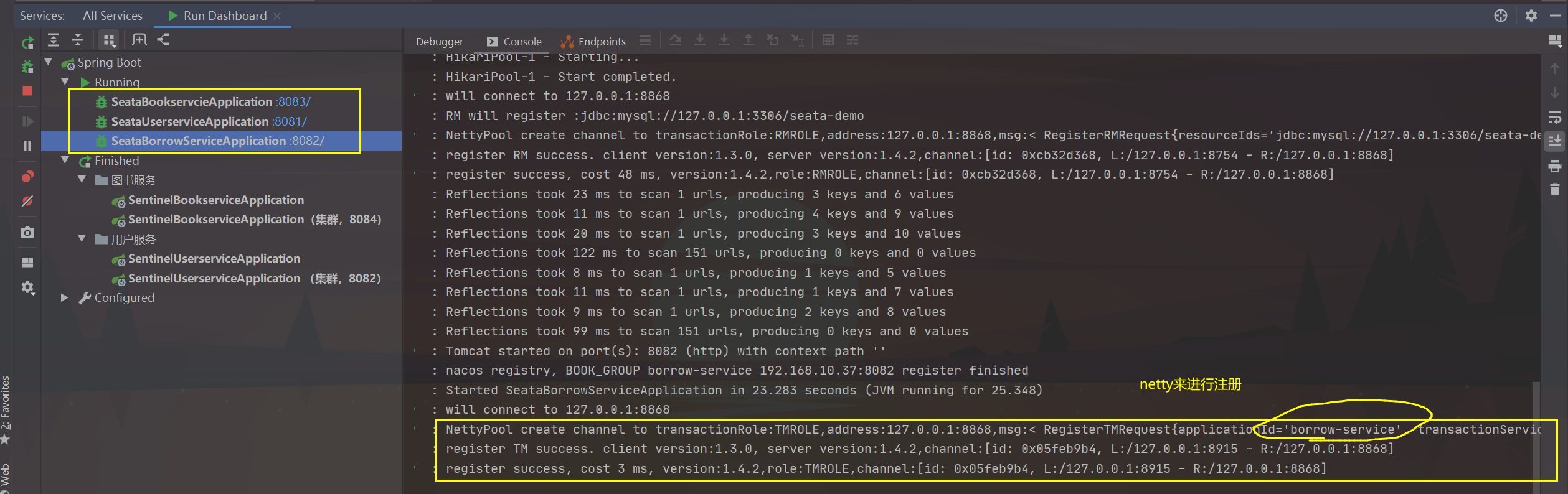Restore layout in the left sidebar
Viewport: 1568px width, 494px height.
pyautogui.click(x=27, y=263)
